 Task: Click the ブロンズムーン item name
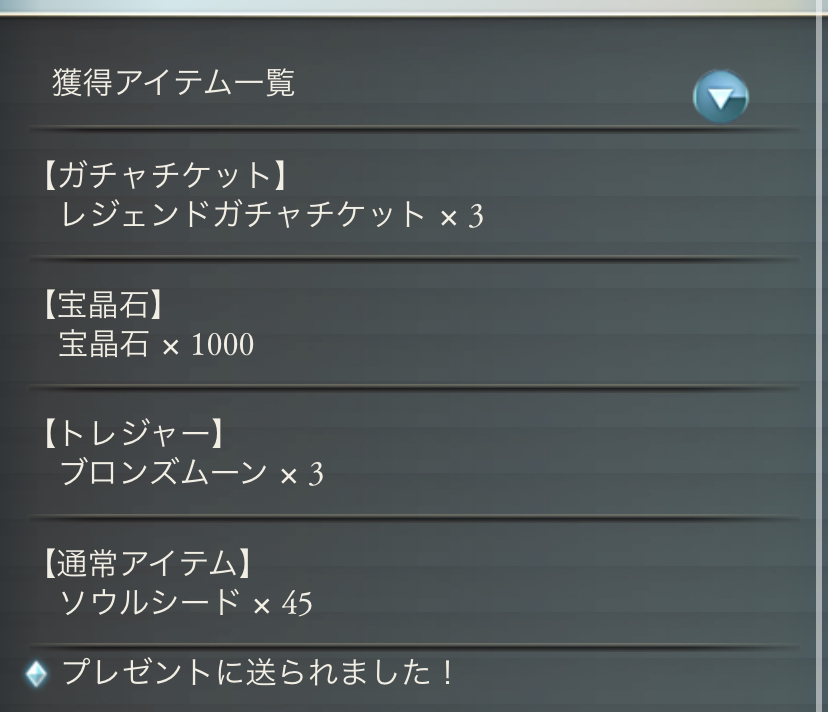coord(162,474)
